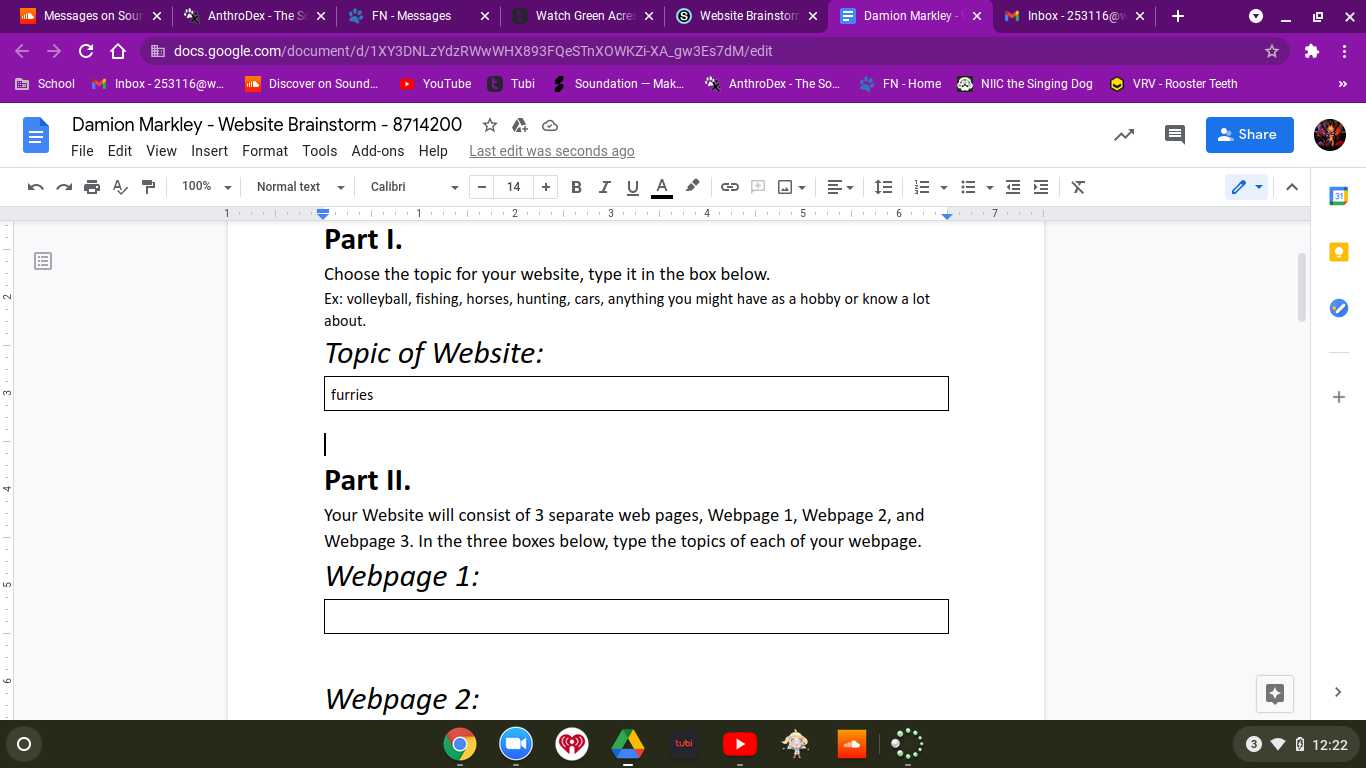
Task: Open the Editing mode pencil dropdown
Action: (1247, 187)
